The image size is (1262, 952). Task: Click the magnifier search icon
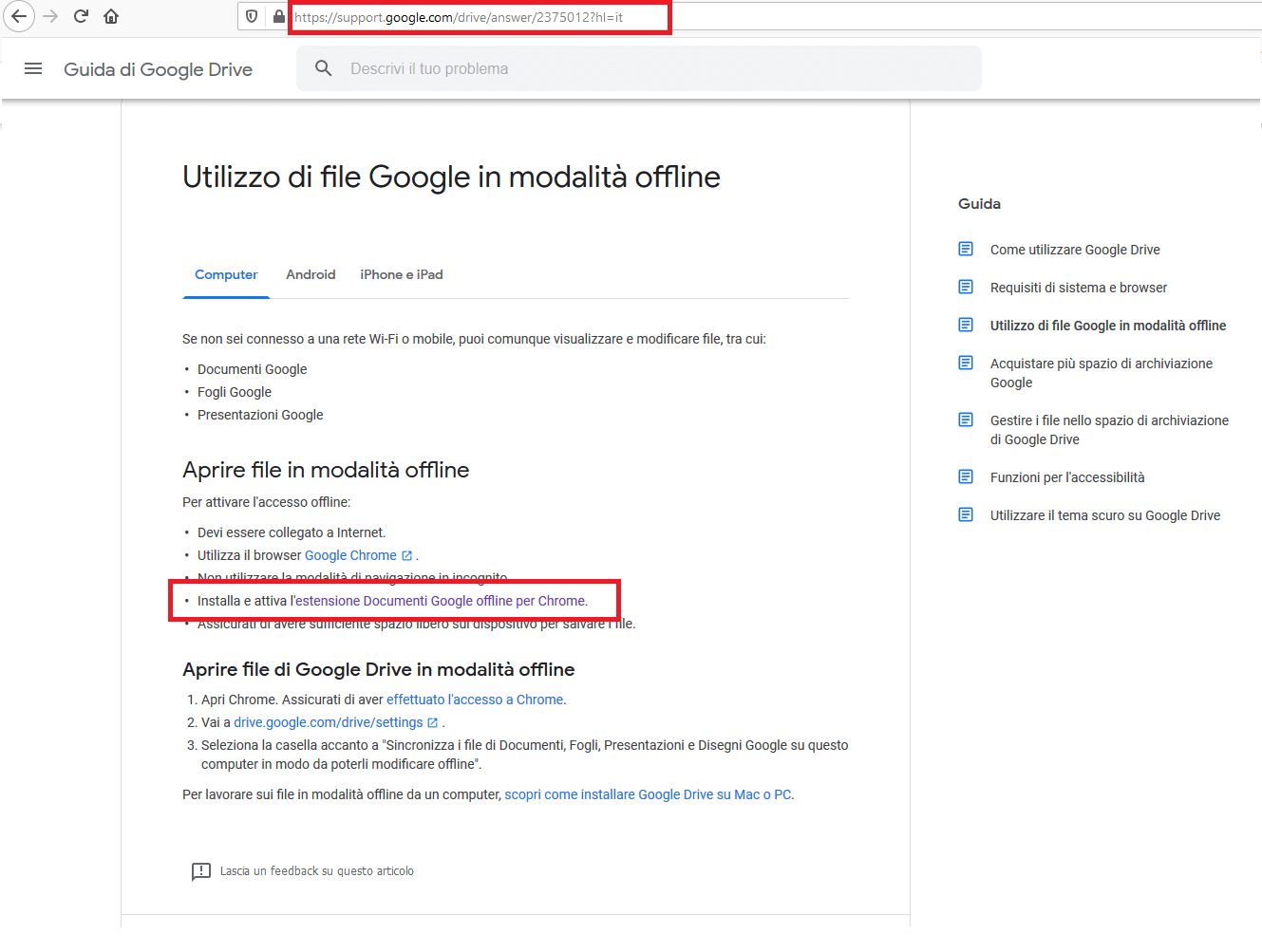pos(324,68)
